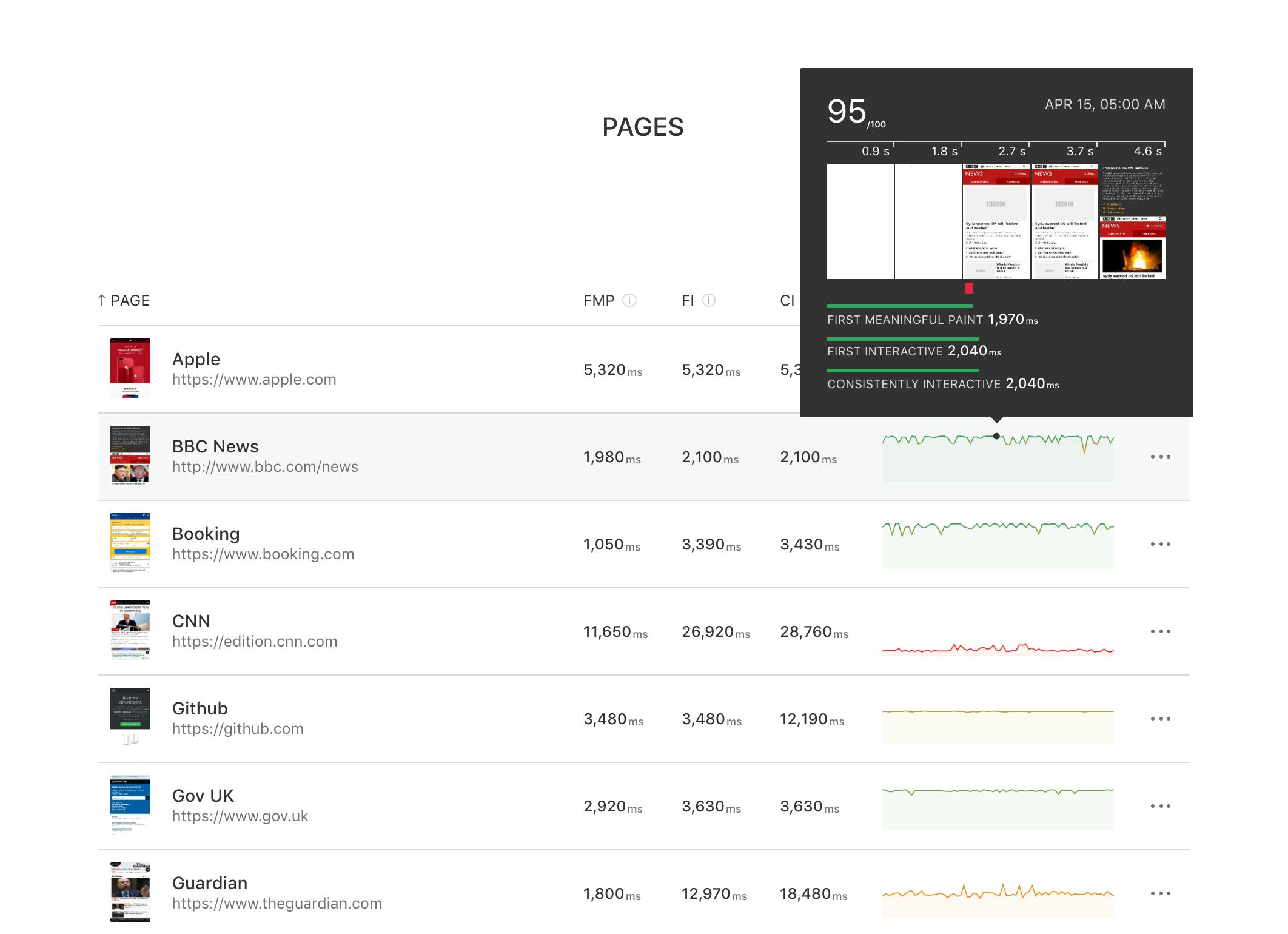
Task: Click Github's 12,190 ms CI value
Action: (x=812, y=719)
